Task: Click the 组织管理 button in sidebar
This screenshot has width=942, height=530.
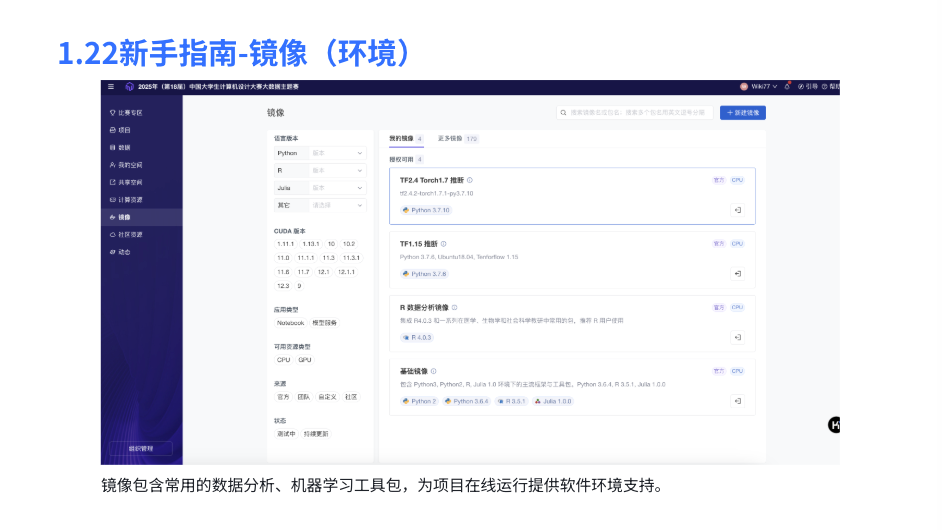Action: 140,448
